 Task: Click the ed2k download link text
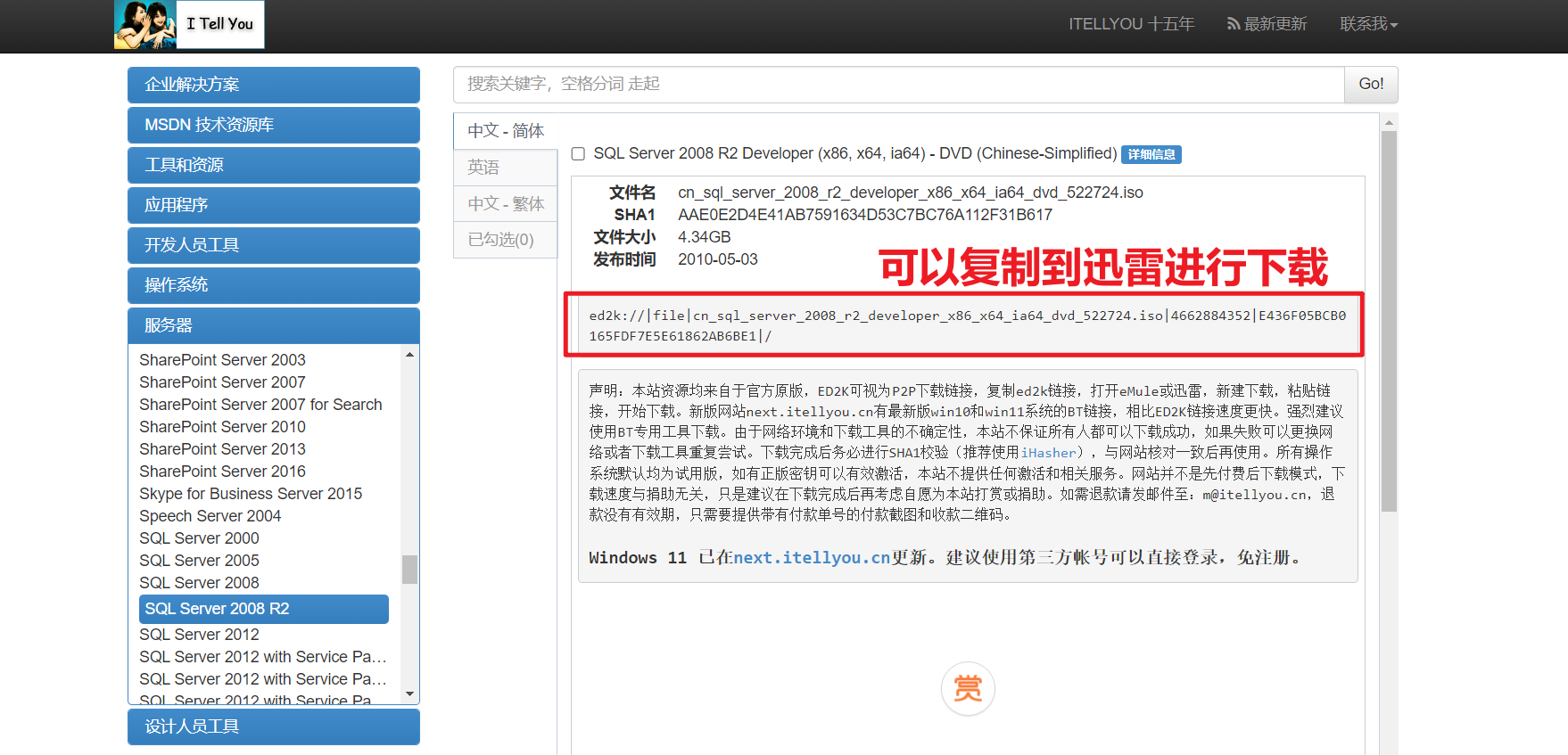(967, 325)
